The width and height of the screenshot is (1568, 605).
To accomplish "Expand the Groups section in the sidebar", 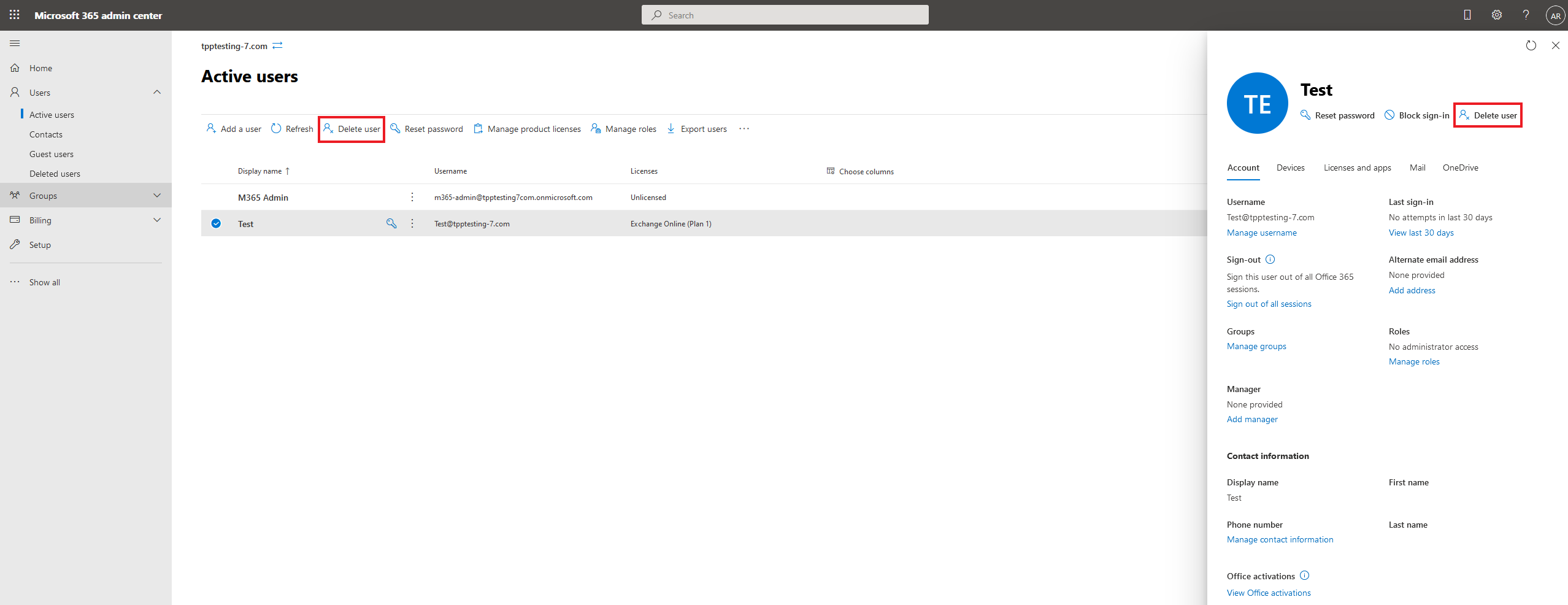I will (157, 195).
